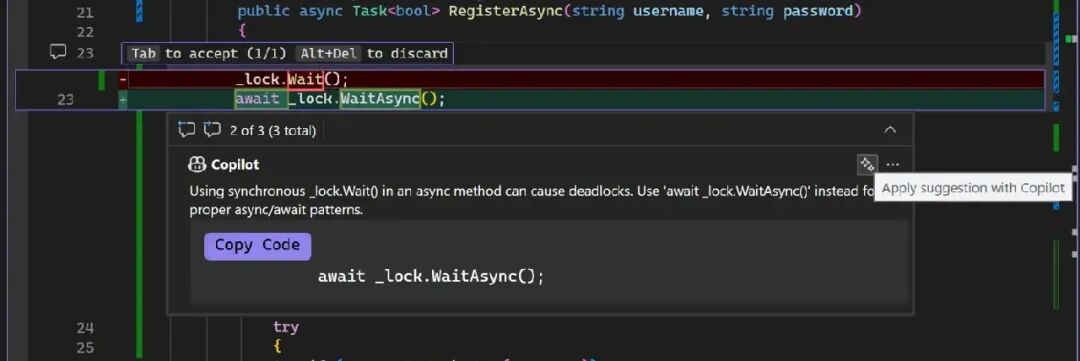
Task: Collapse the Copilot comment panel
Action: [x=890, y=130]
